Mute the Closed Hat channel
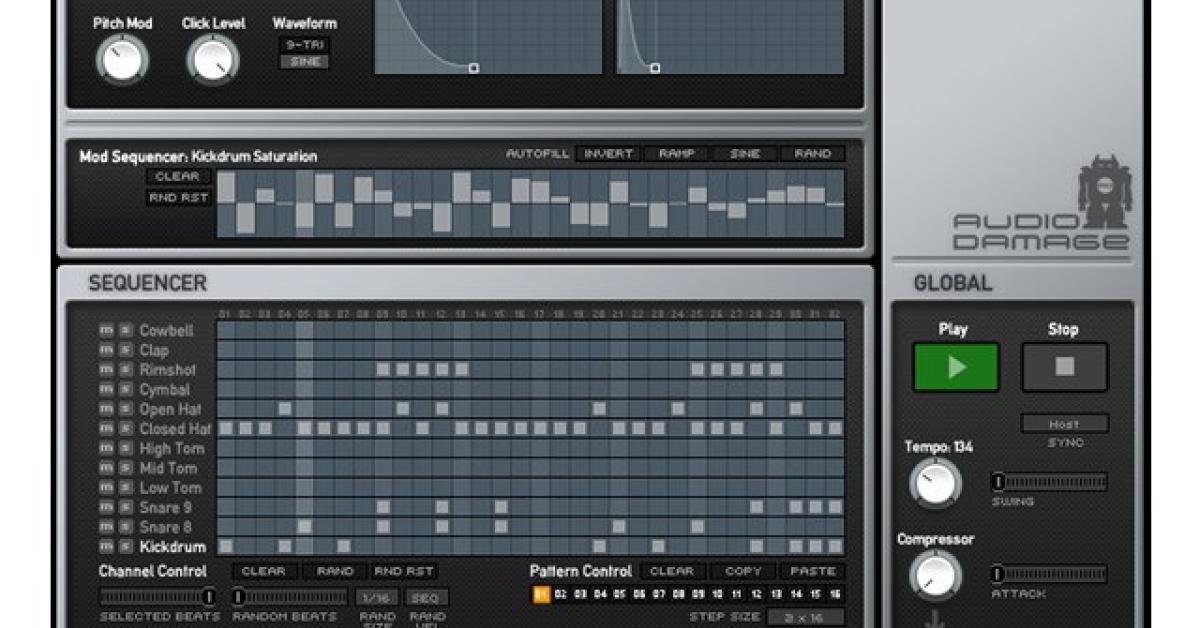Screen dimensions: 1200x628 click(x=106, y=429)
